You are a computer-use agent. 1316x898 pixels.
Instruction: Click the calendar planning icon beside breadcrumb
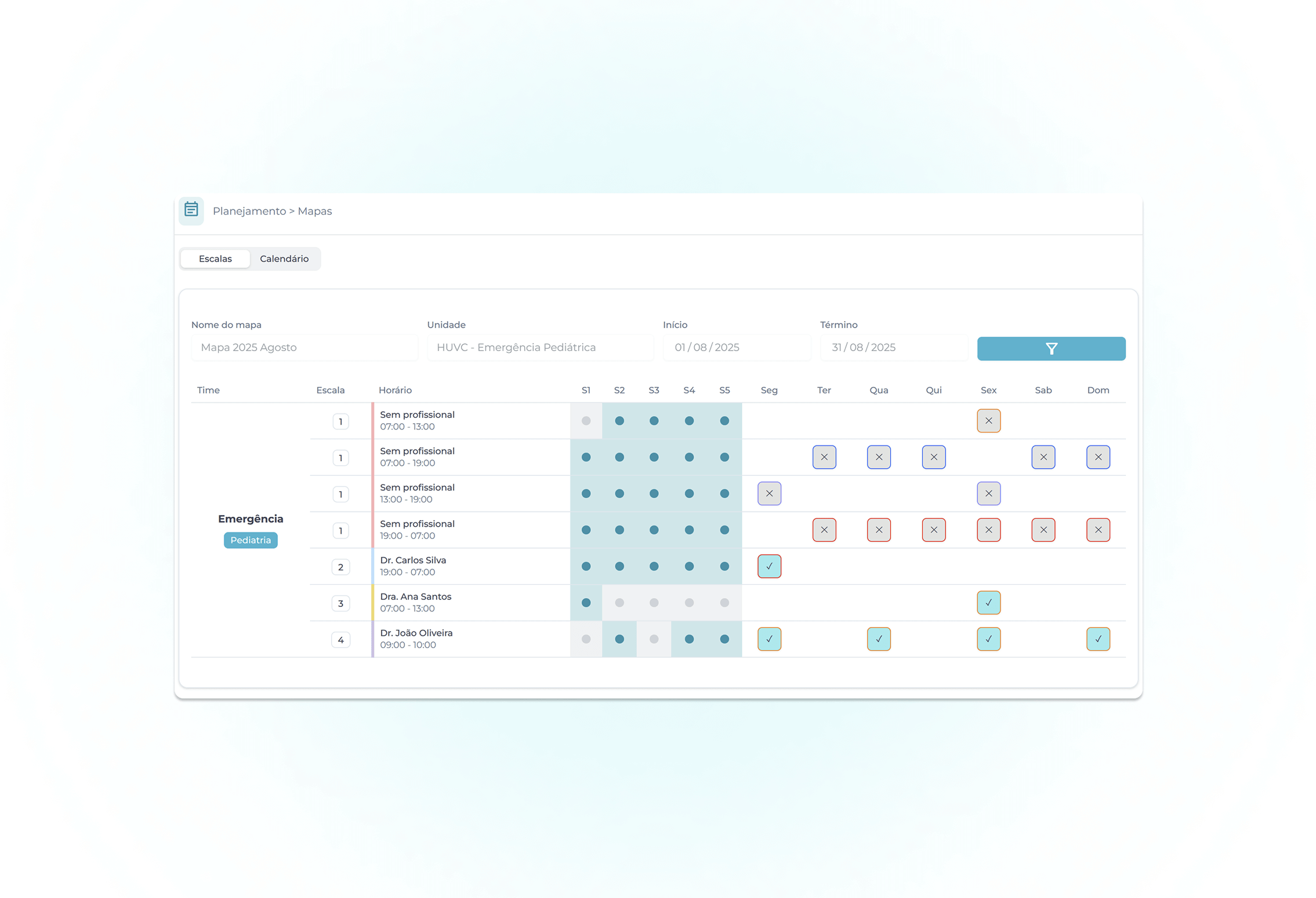point(191,210)
